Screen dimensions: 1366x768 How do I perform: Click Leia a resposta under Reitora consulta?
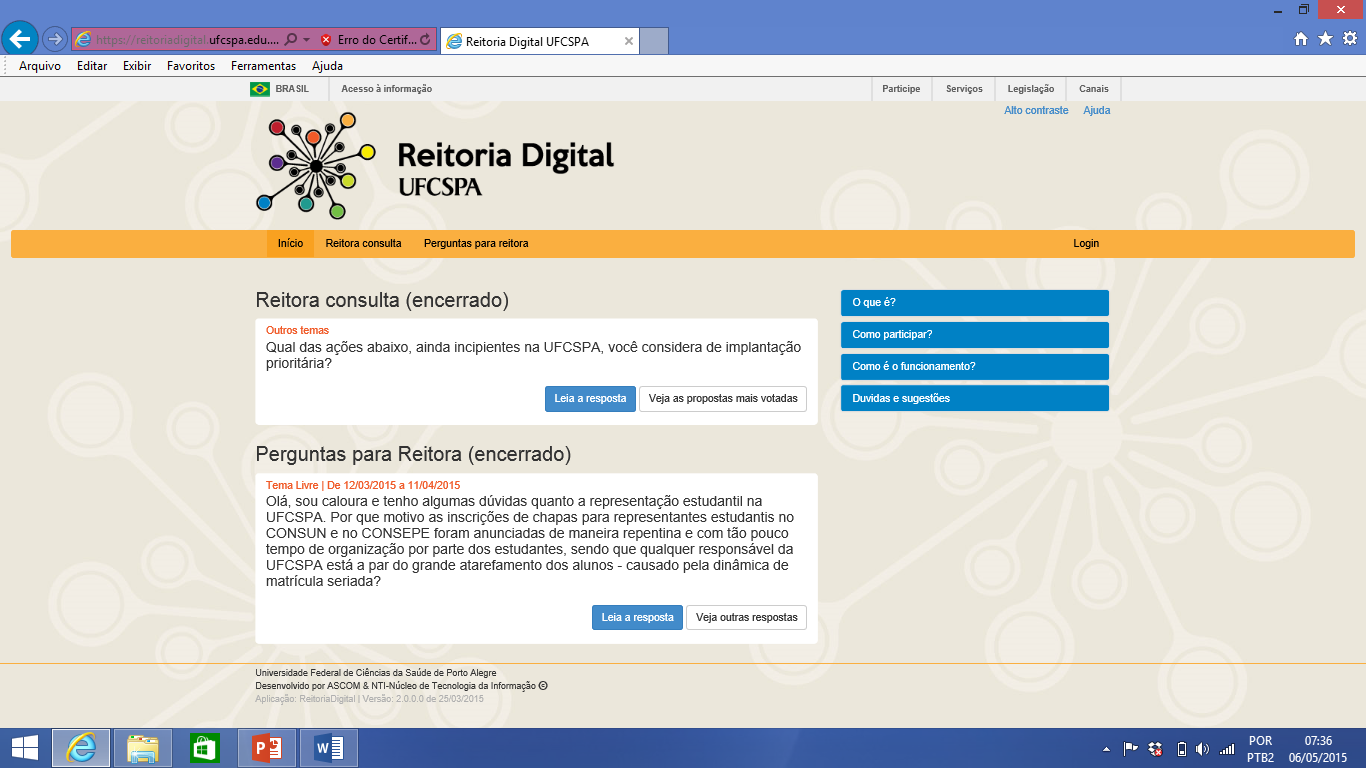point(590,398)
